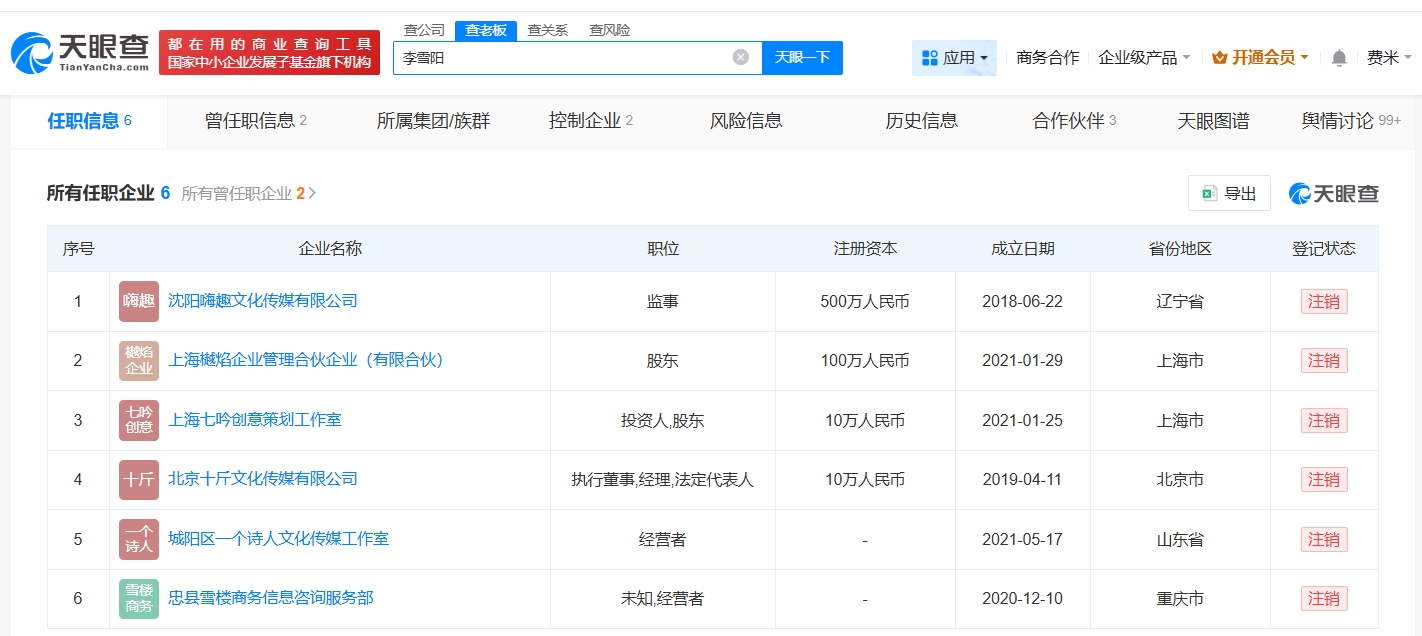Open the 费米 user account menu

(x=1387, y=58)
